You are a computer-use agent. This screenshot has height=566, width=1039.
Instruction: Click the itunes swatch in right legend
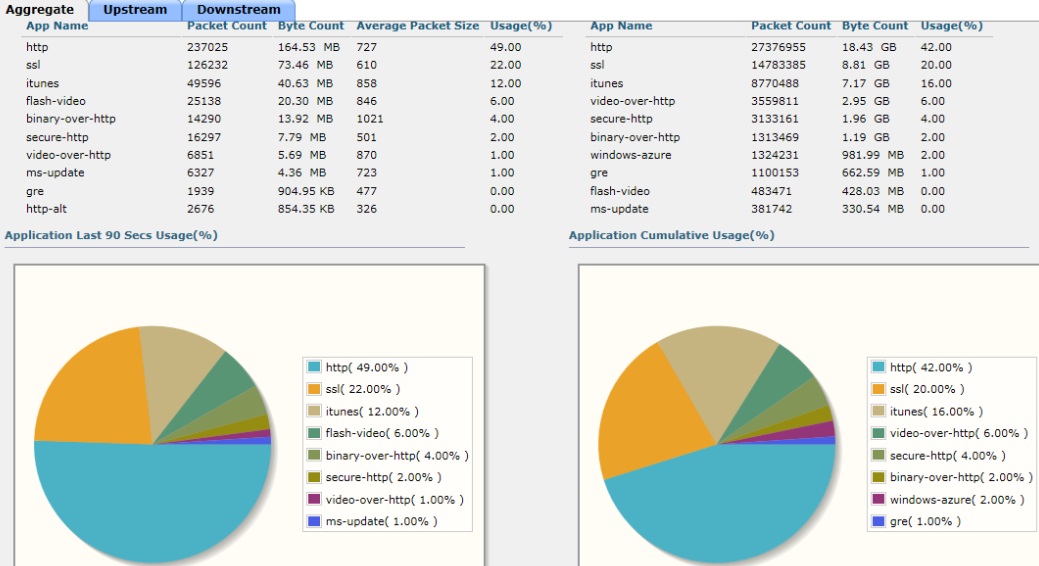click(x=879, y=411)
